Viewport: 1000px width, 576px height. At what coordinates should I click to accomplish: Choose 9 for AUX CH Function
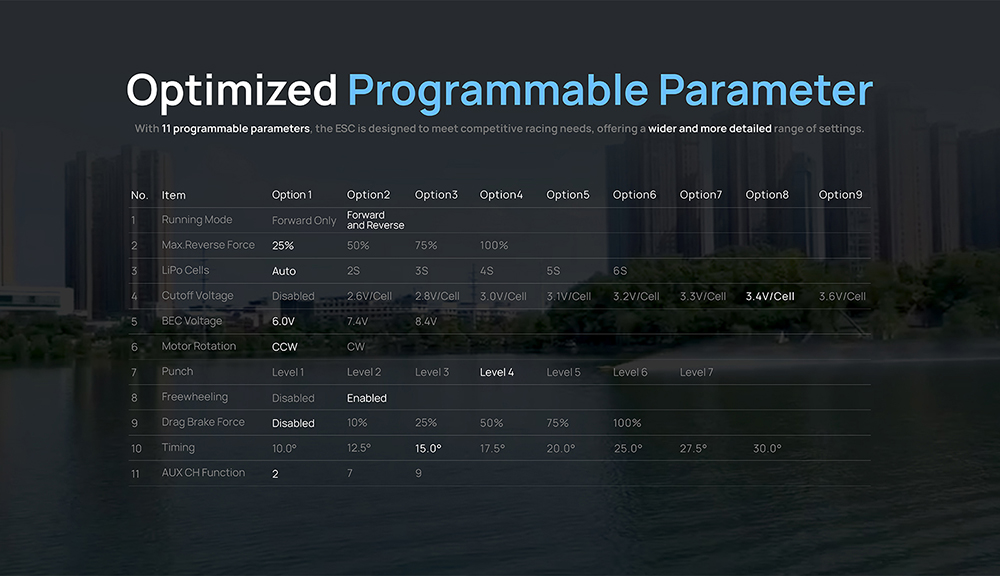[x=418, y=473]
